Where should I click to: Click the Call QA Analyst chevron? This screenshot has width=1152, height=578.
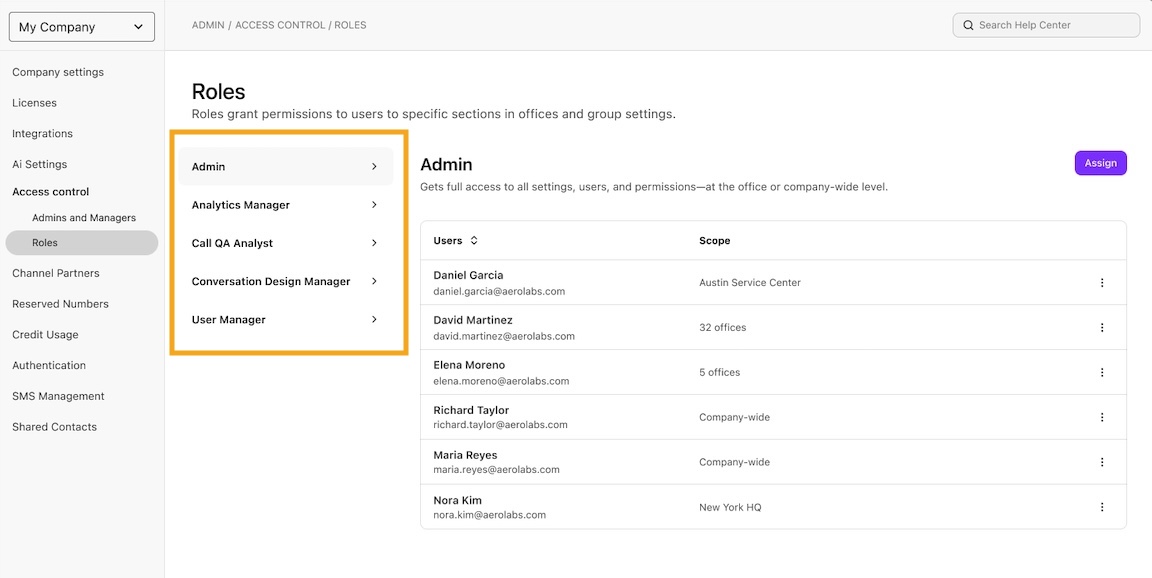pos(374,243)
